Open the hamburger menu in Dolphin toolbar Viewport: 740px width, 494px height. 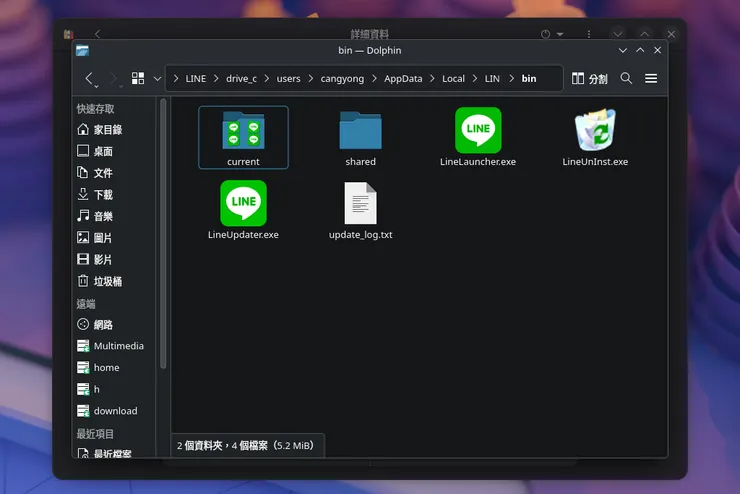651,78
